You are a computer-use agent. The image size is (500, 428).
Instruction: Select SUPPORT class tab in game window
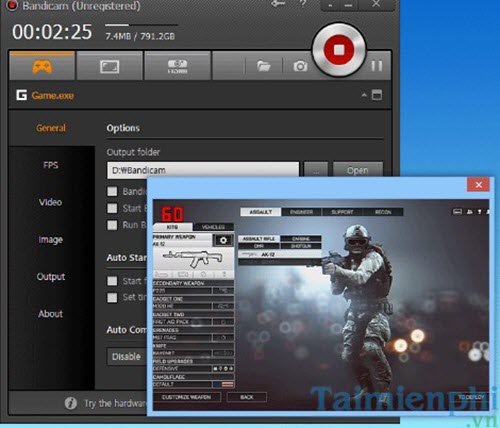click(342, 212)
